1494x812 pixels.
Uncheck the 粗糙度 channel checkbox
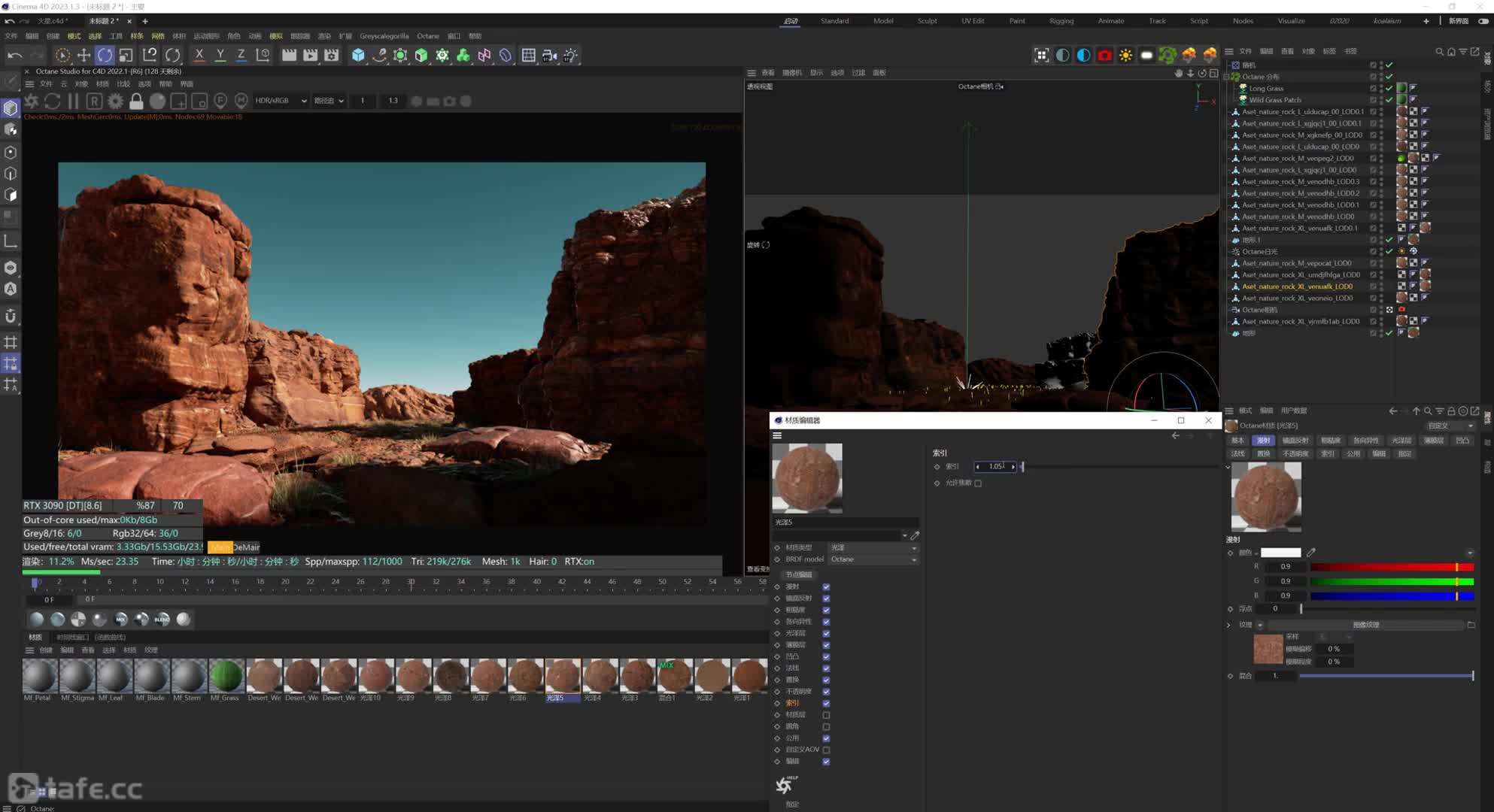tap(826, 610)
